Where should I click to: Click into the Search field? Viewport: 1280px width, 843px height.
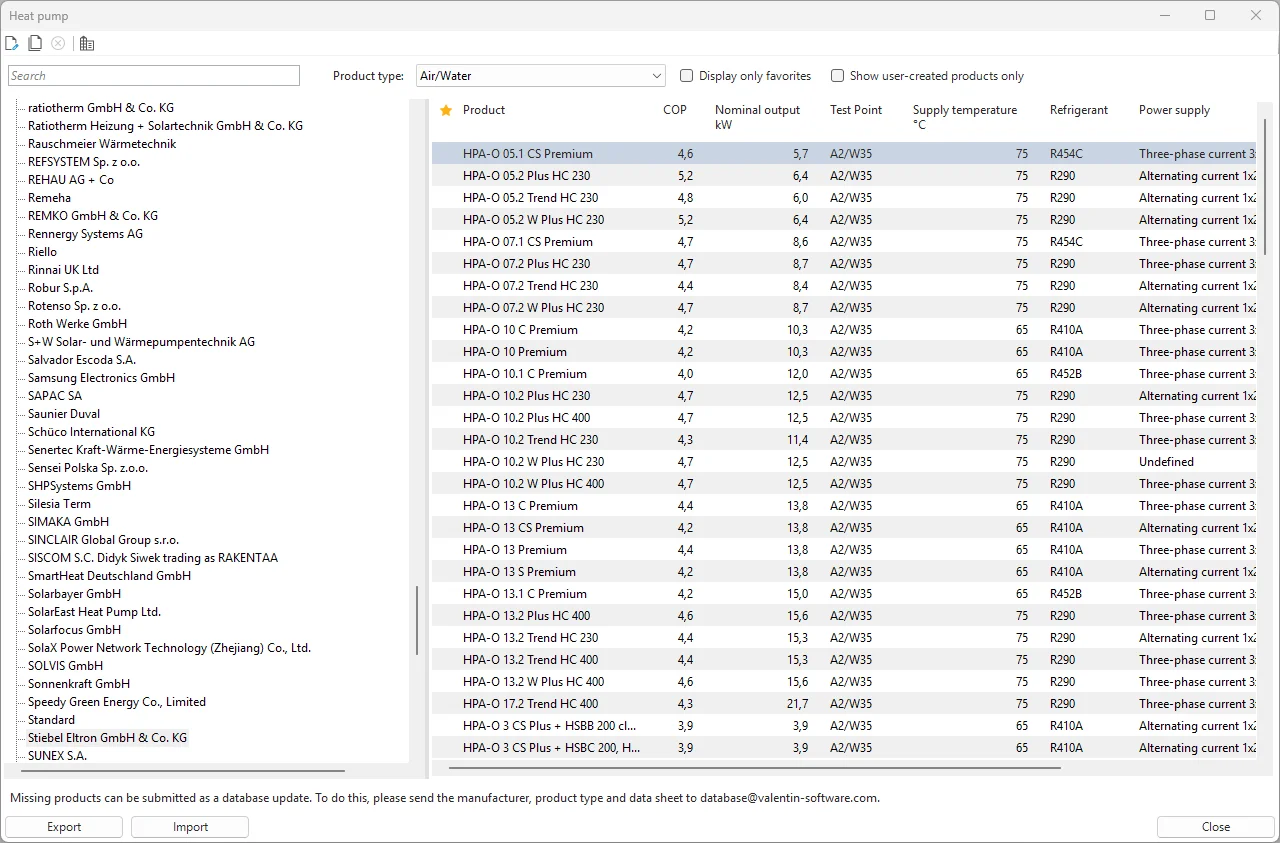click(154, 76)
